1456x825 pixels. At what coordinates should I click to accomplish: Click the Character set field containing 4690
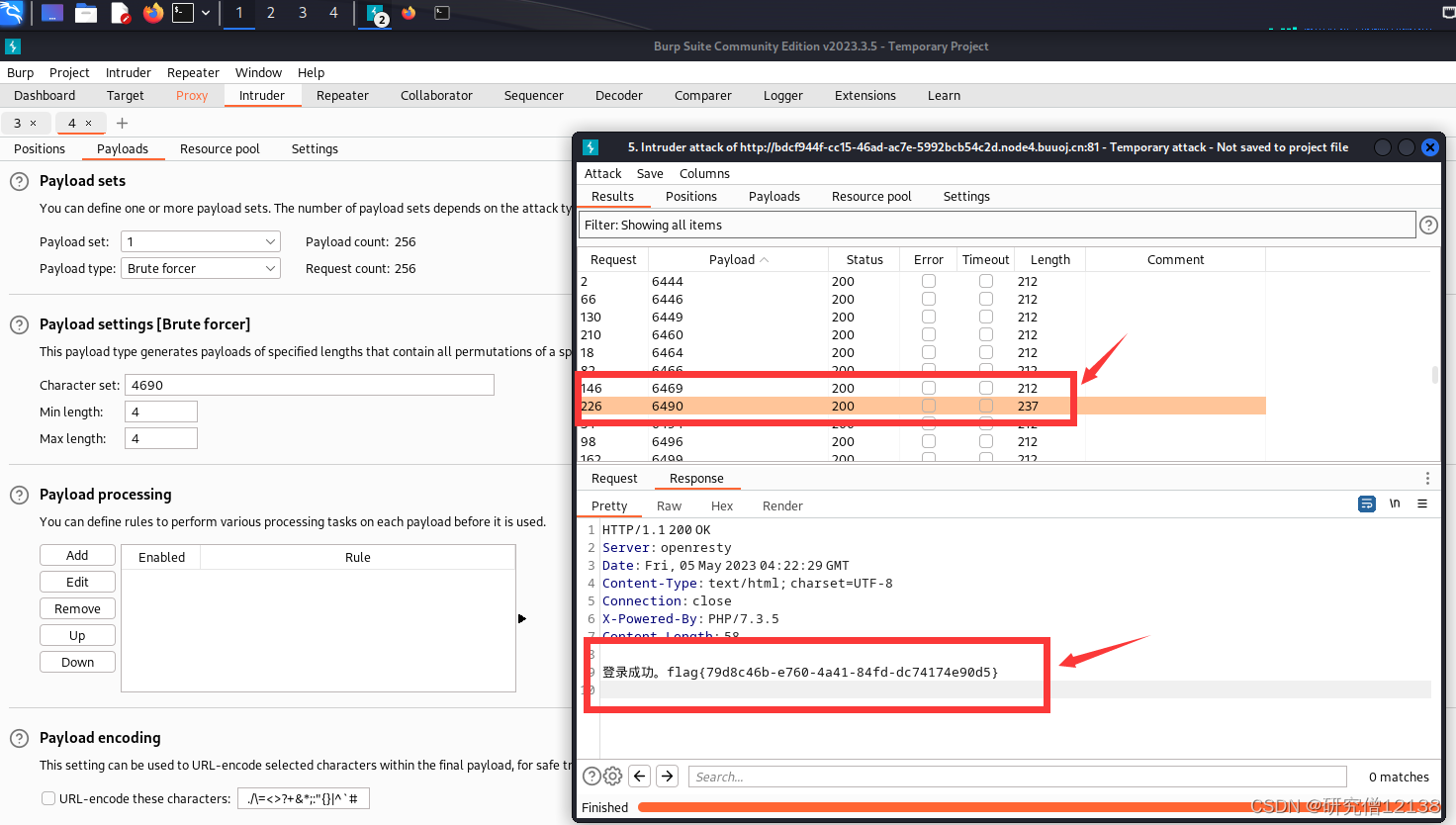point(310,385)
